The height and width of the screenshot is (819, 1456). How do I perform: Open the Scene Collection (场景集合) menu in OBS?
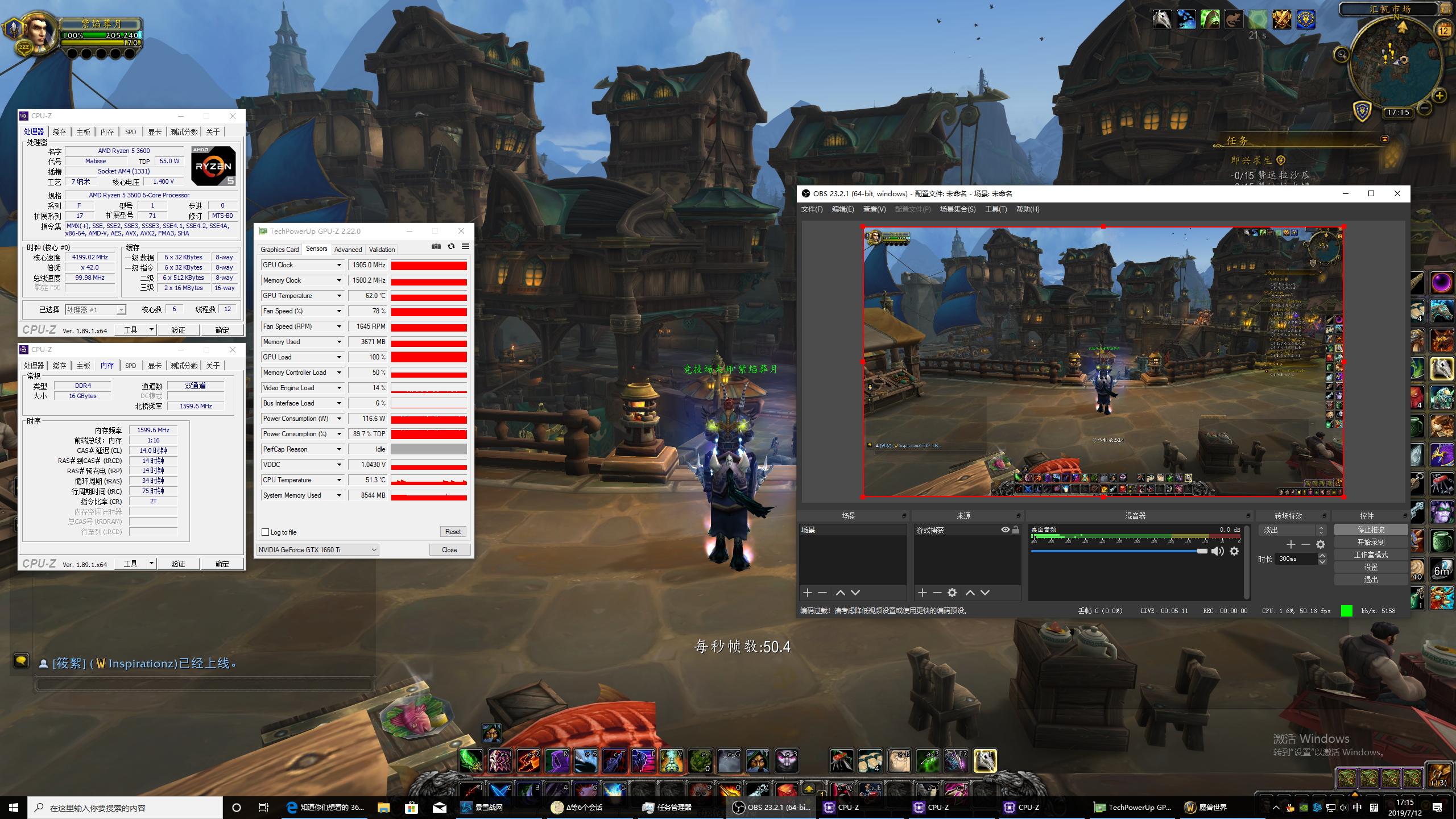(x=958, y=209)
